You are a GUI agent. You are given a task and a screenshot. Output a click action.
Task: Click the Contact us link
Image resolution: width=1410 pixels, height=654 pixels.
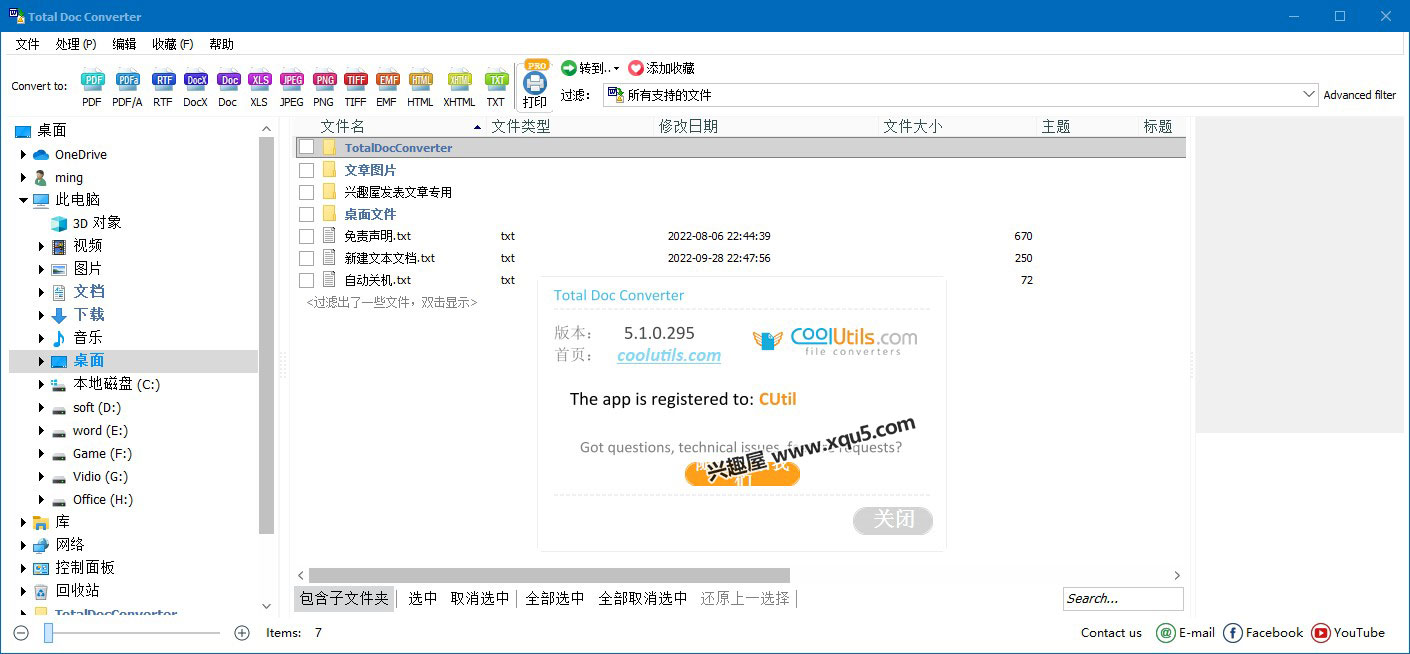pos(1111,632)
